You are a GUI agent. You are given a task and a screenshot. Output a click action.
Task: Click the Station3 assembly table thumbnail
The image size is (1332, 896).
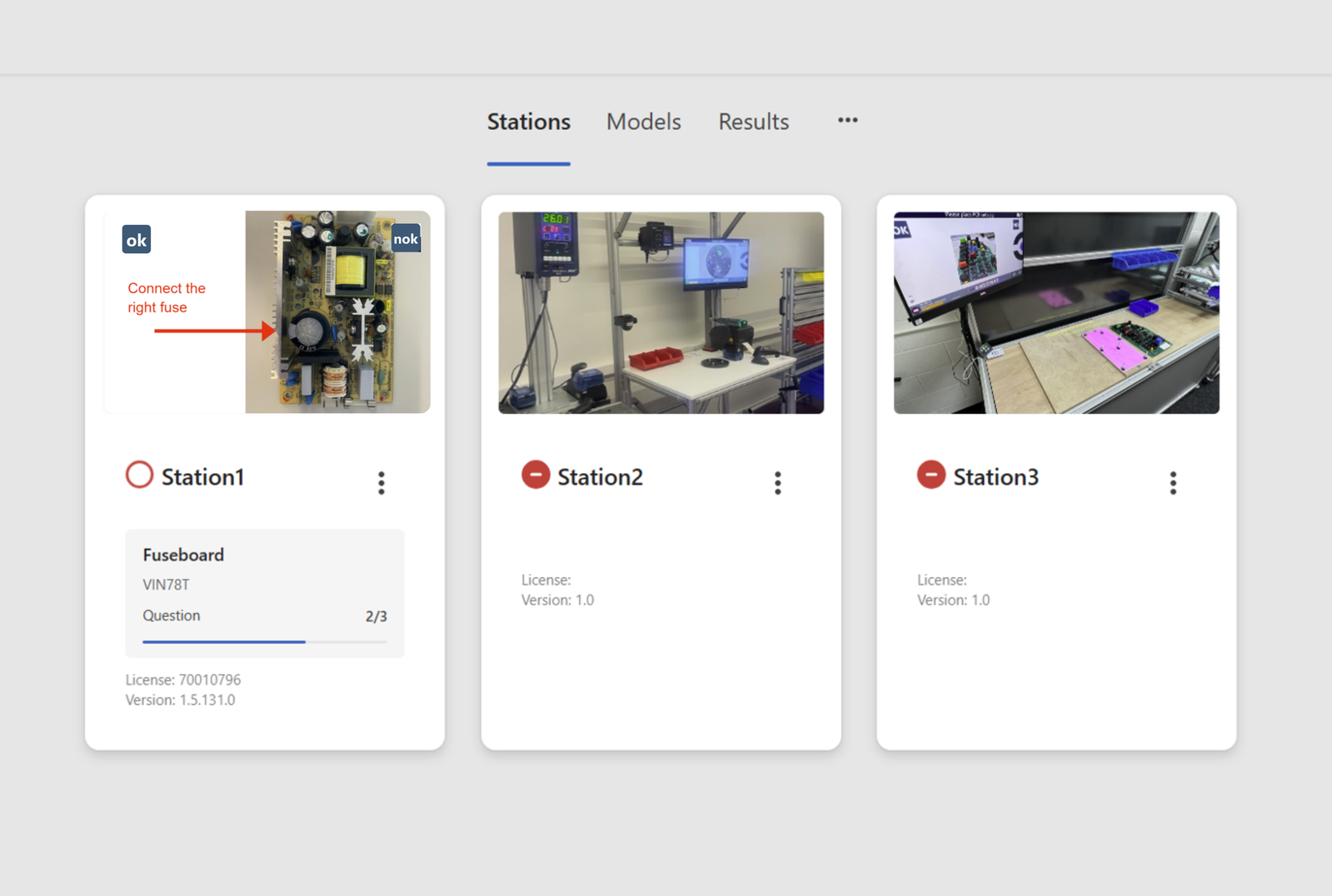coord(1056,312)
